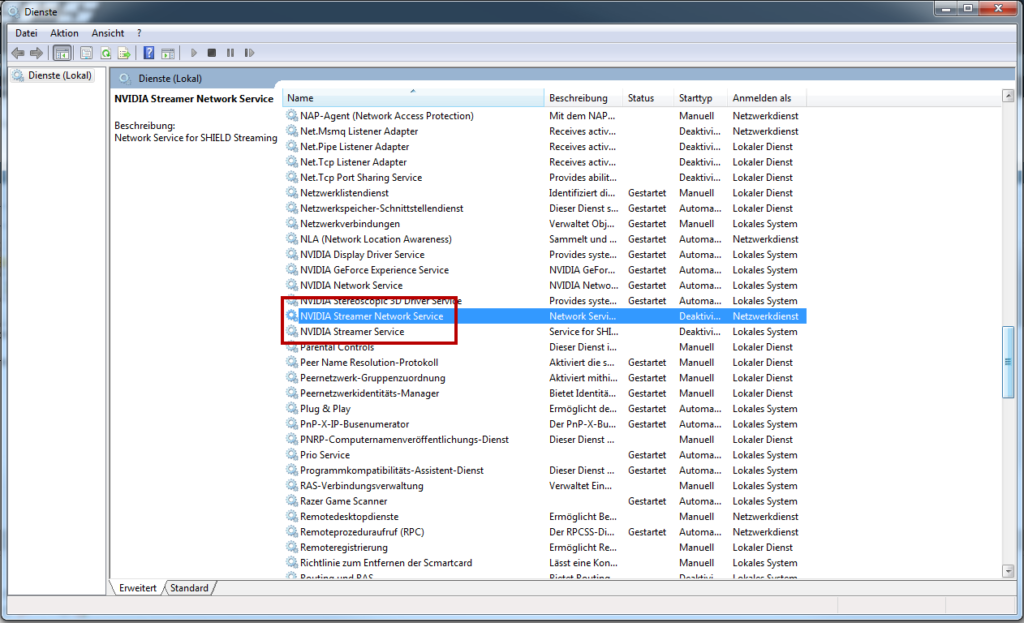Refresh the services list
The height and width of the screenshot is (623, 1024).
pyautogui.click(x=105, y=51)
